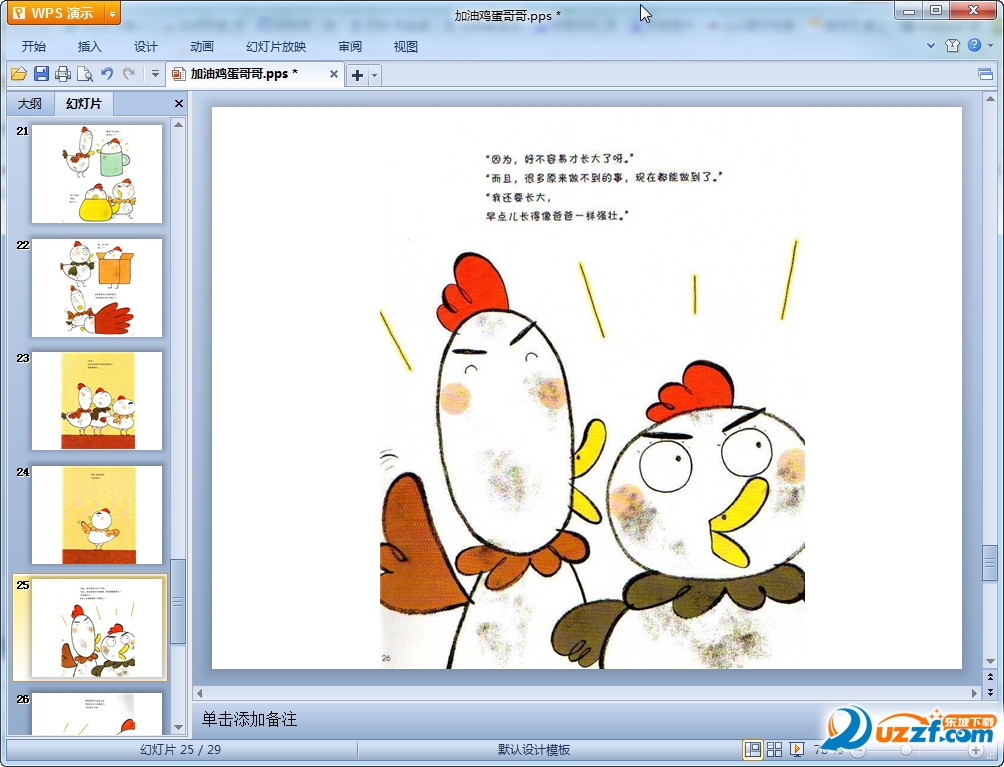Print the document using the printer icon
1004x767 pixels.
[63, 74]
